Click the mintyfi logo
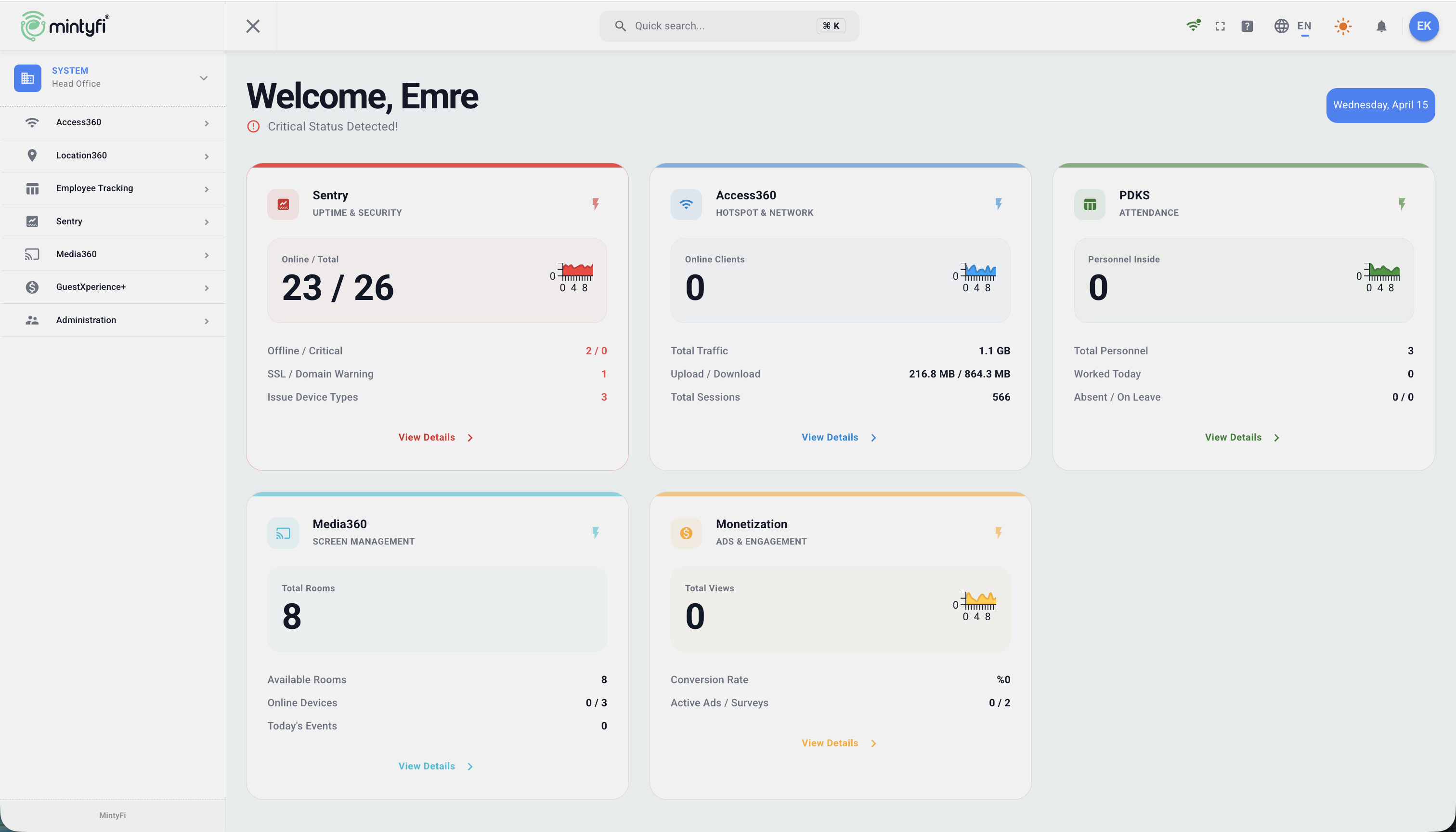Viewport: 1456px width, 832px height. tap(65, 26)
